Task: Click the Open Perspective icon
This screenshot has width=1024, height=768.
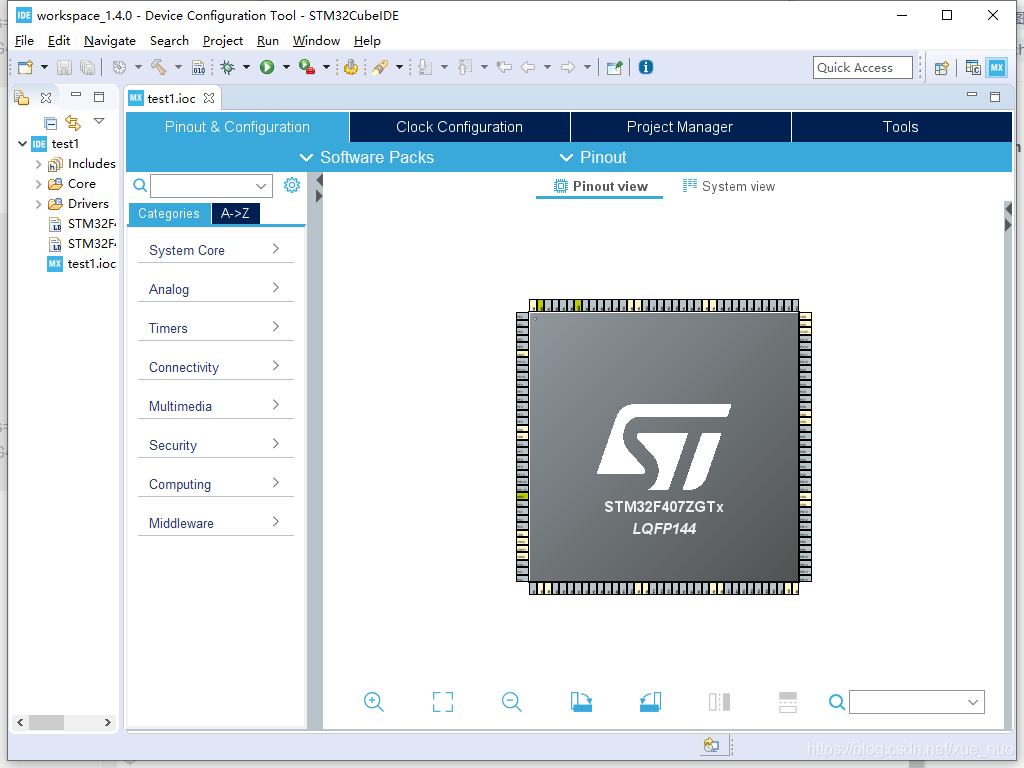Action: [941, 67]
